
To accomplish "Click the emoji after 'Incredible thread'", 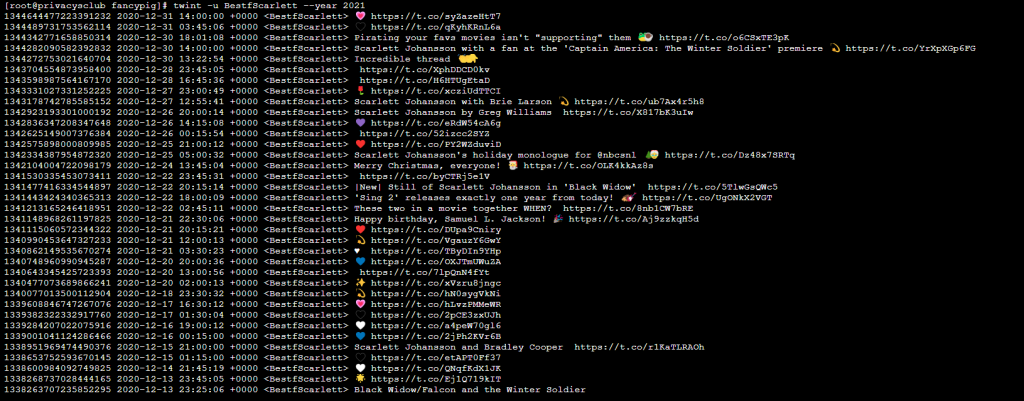I will tap(468, 59).
